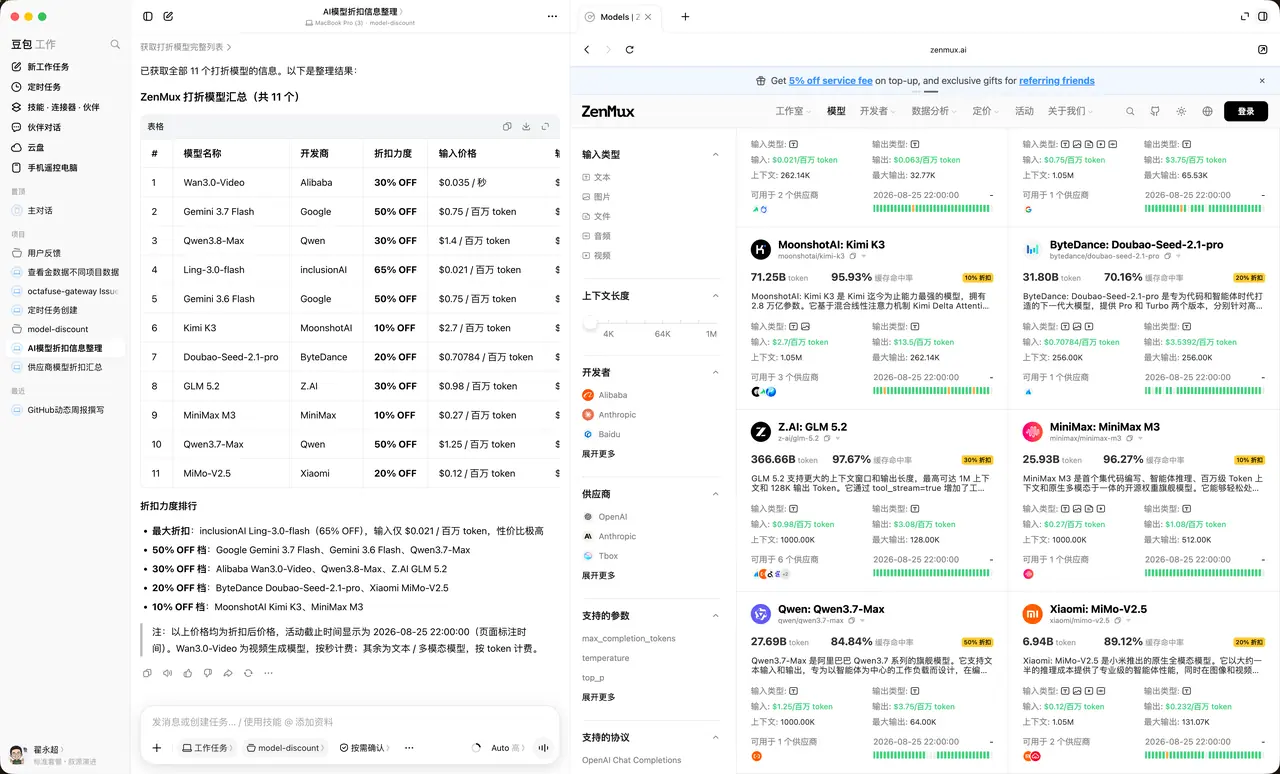Click the 按需确认 chip in the message box

click(364, 748)
